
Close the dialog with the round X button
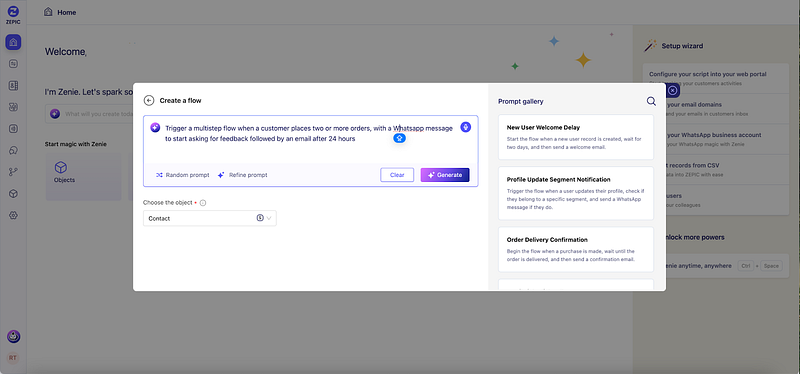673,91
